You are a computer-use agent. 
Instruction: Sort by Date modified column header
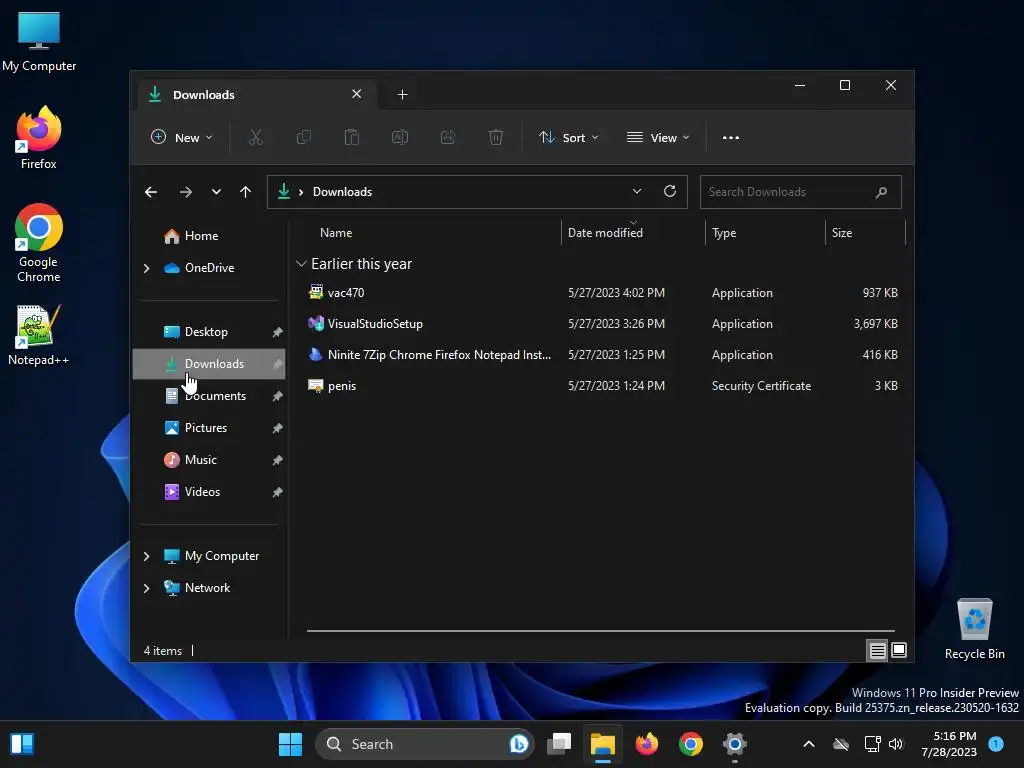pos(605,233)
